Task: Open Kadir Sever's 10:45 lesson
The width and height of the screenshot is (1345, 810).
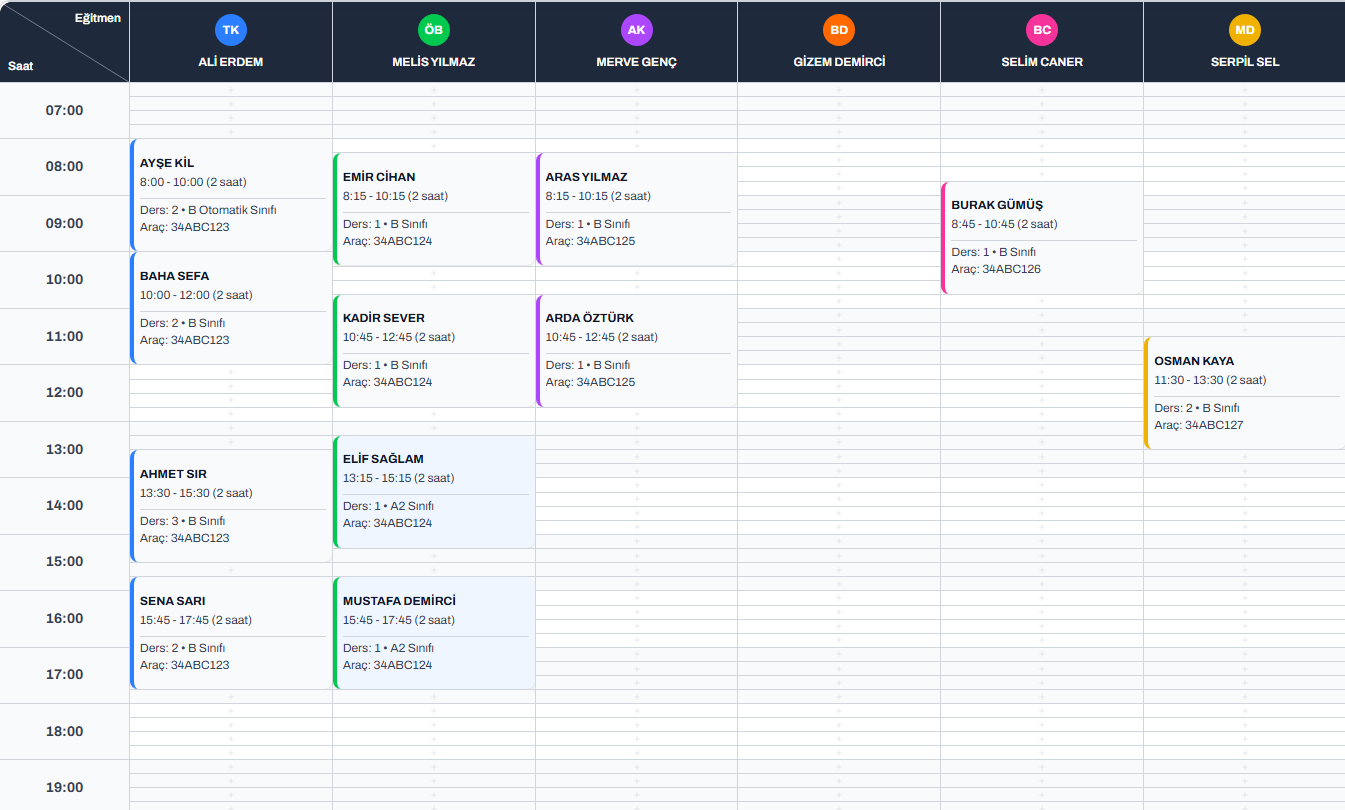Action: pos(434,350)
